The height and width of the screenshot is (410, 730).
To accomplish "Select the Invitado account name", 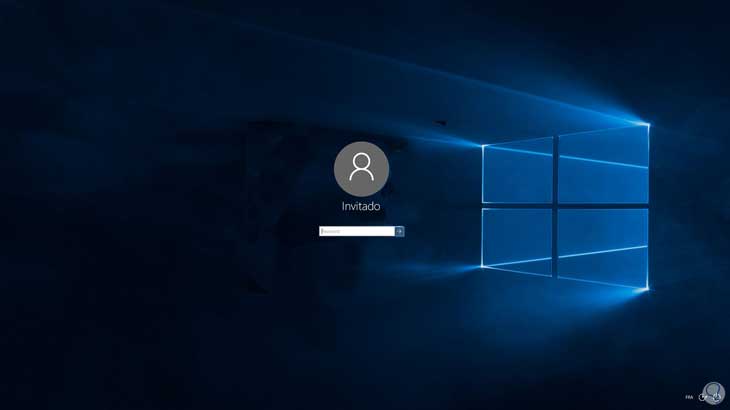I will click(x=361, y=206).
